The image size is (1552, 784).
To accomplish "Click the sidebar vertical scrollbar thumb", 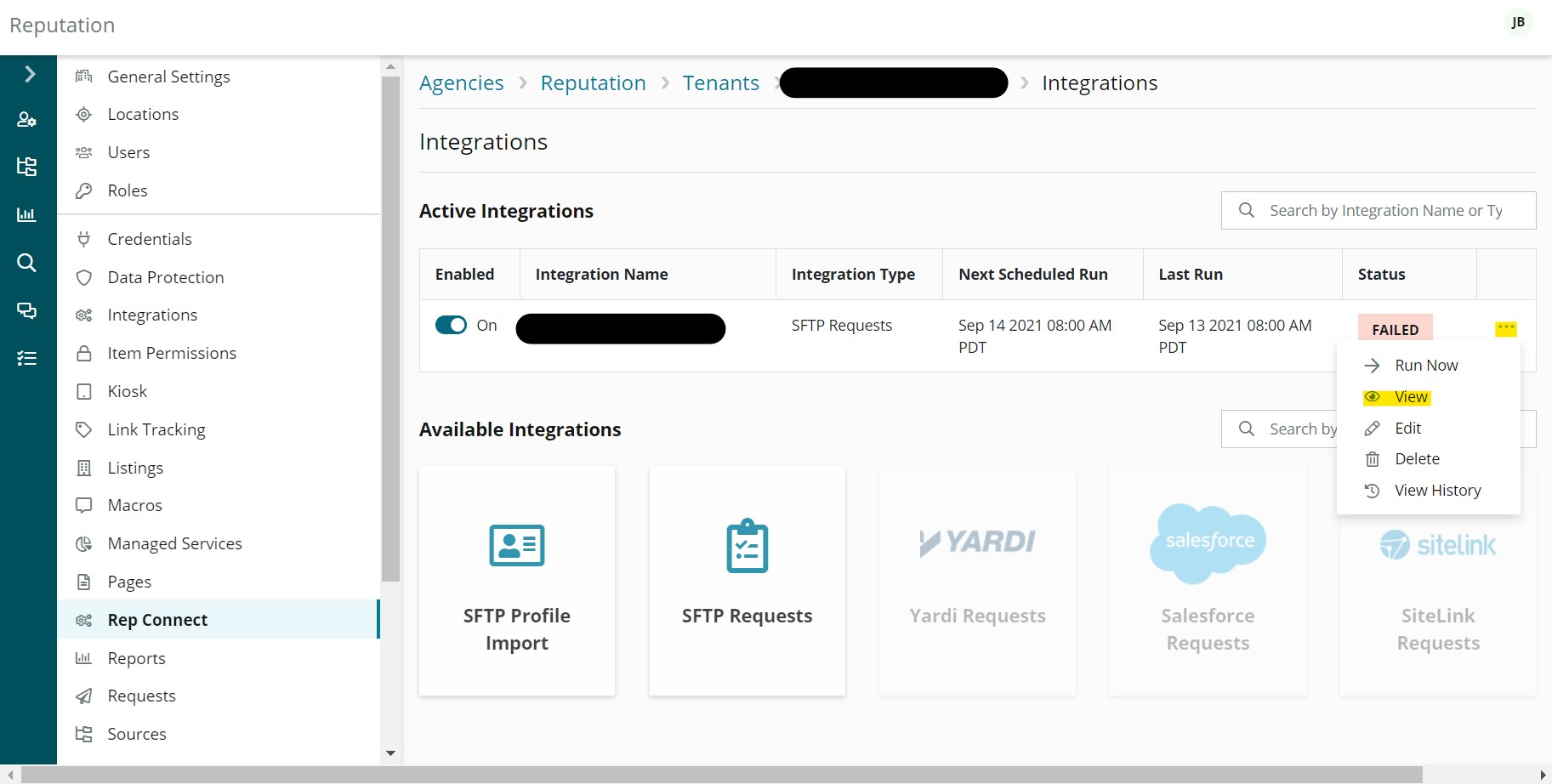I will tap(390, 329).
